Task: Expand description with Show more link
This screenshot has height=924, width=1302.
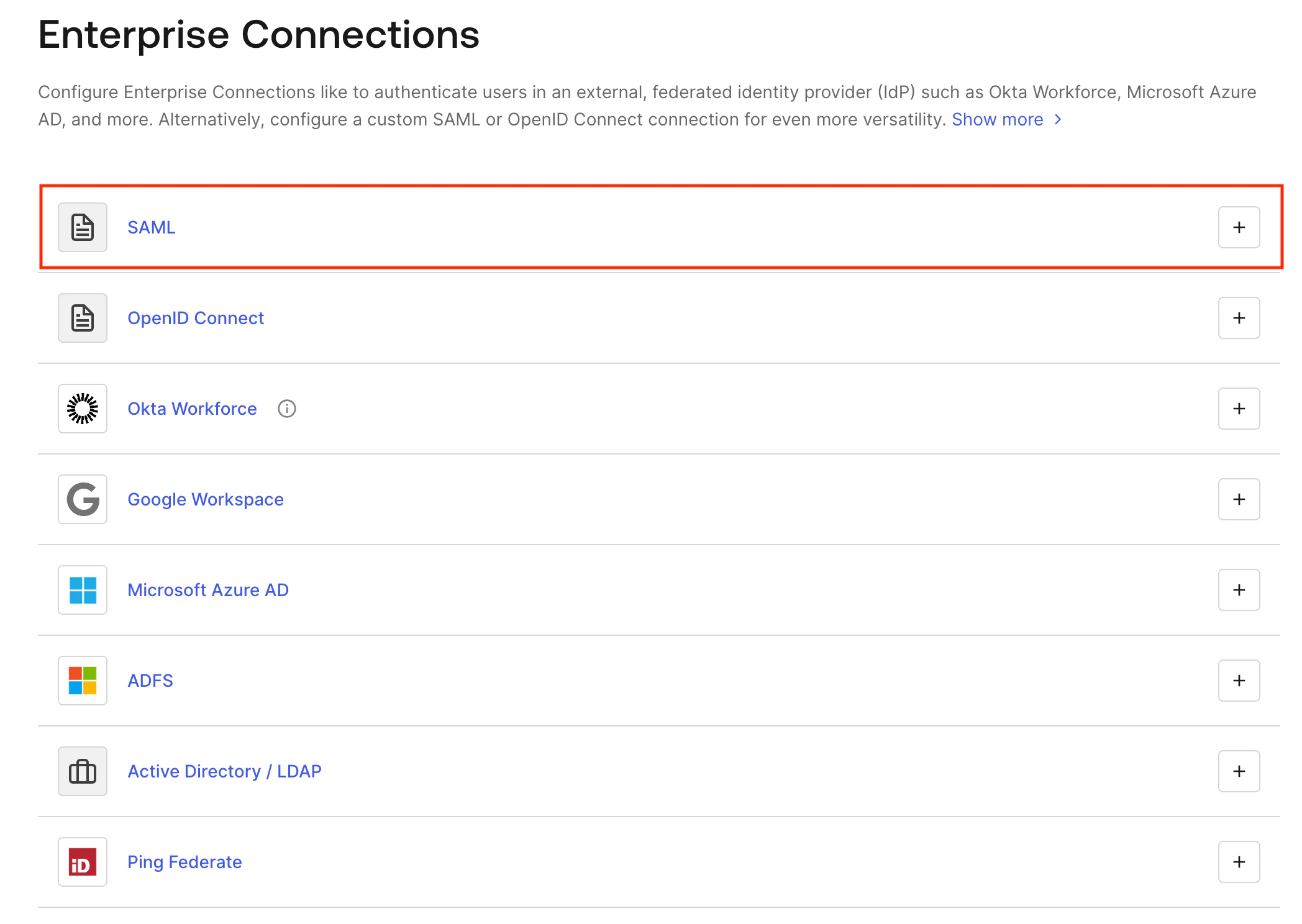Action: coord(1007,119)
